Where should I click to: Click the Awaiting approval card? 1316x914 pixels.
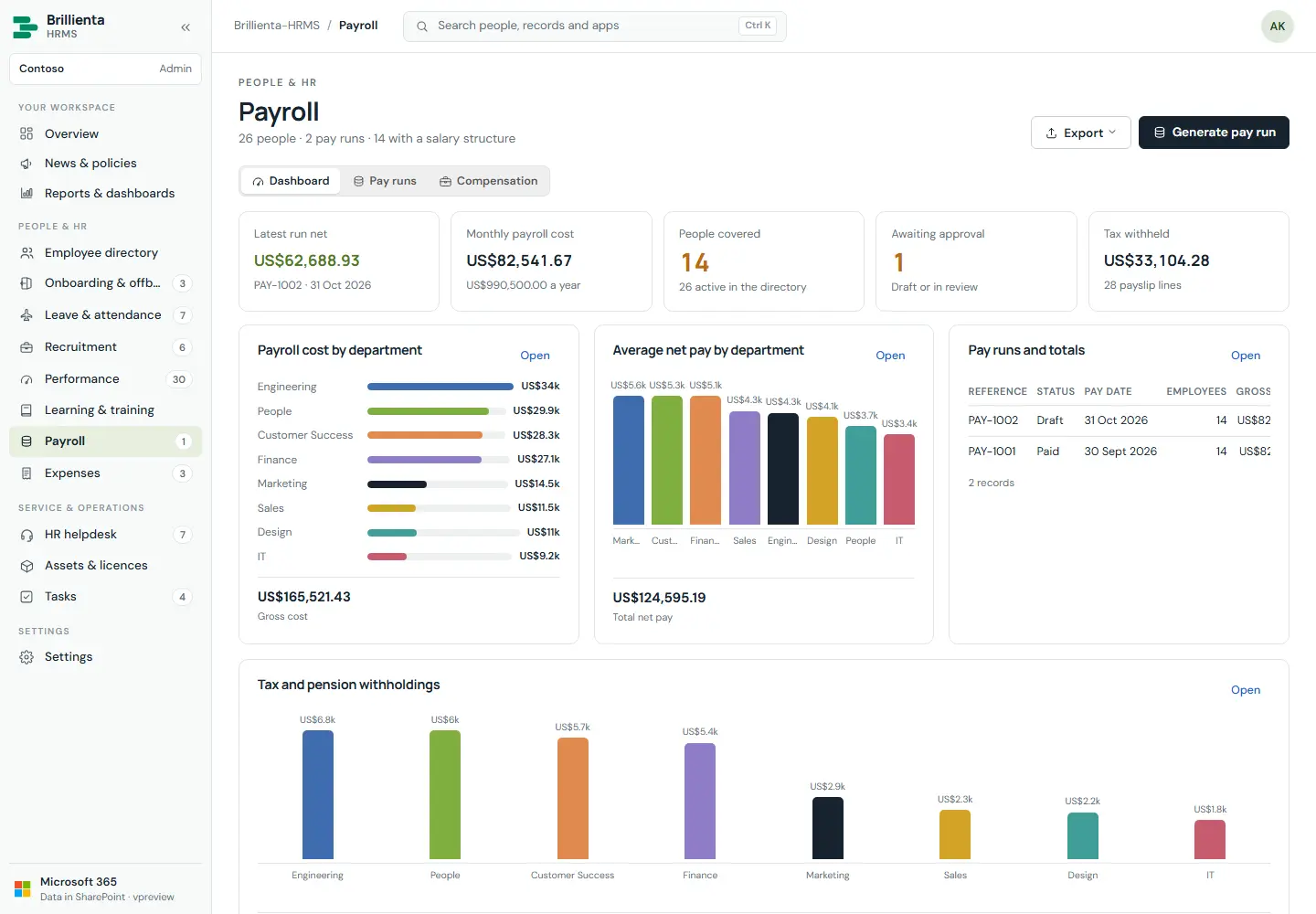(x=976, y=261)
